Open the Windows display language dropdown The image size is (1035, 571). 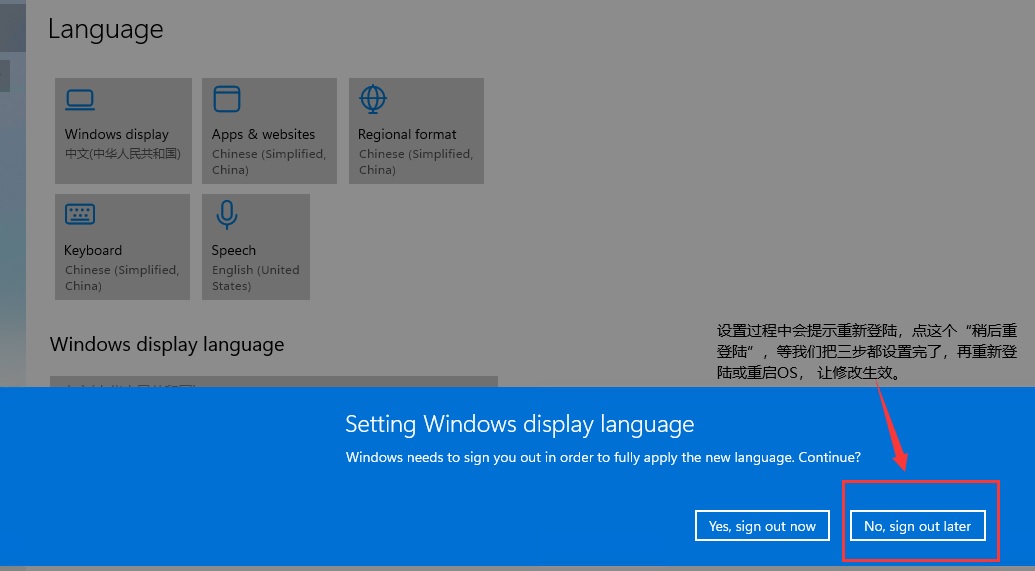tap(274, 382)
